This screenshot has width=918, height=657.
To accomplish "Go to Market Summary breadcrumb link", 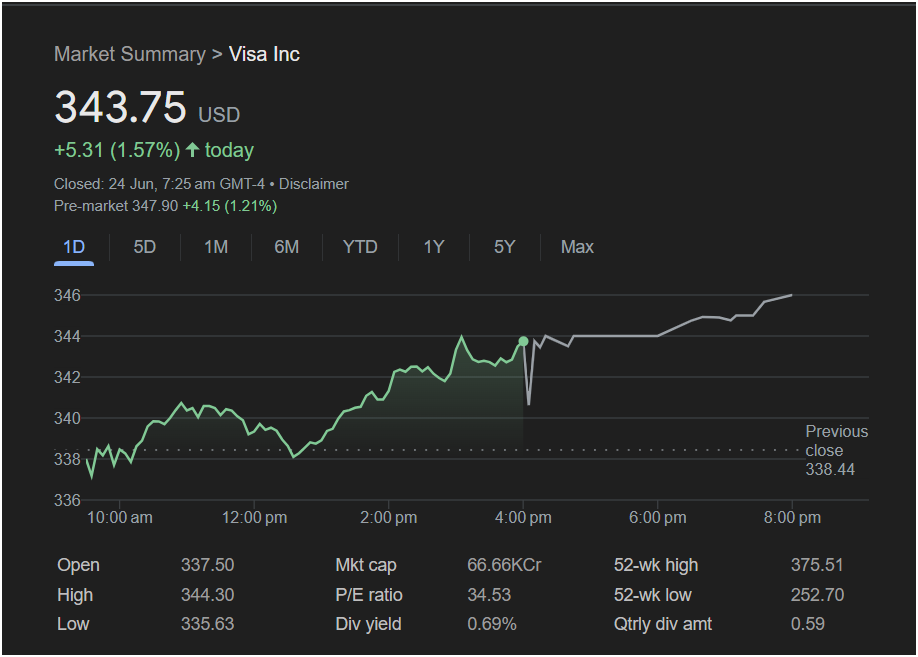I will (x=130, y=54).
